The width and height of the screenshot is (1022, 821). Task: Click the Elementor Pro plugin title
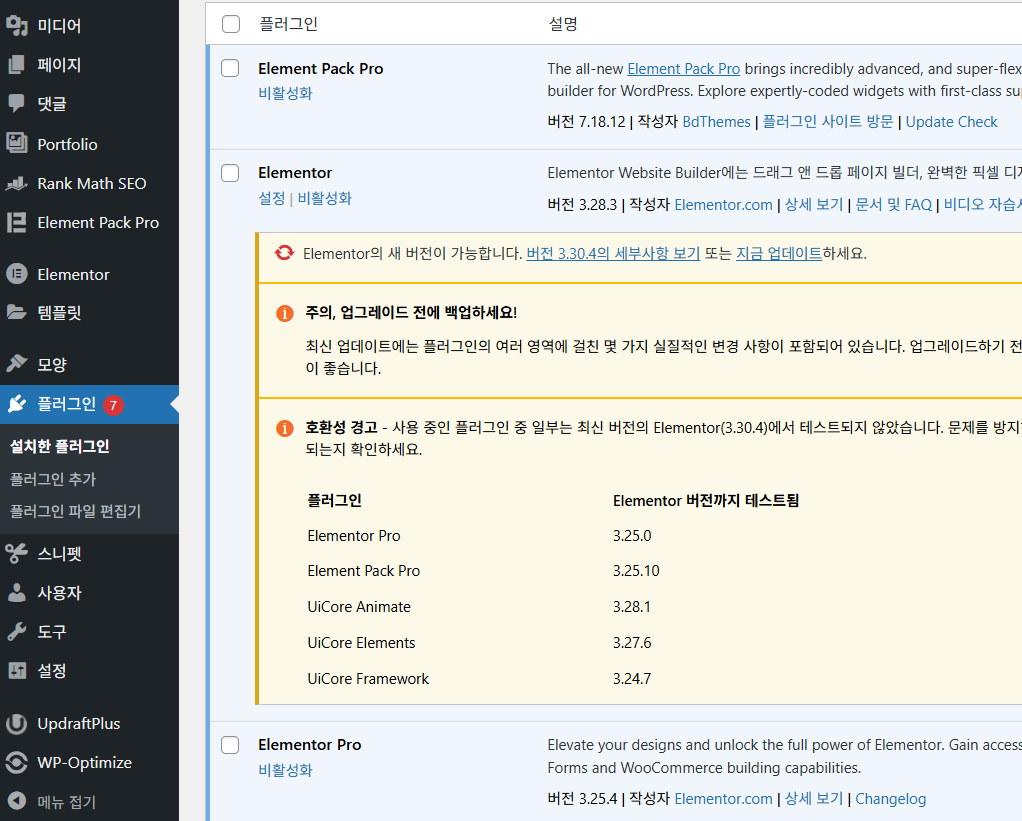[x=310, y=745]
